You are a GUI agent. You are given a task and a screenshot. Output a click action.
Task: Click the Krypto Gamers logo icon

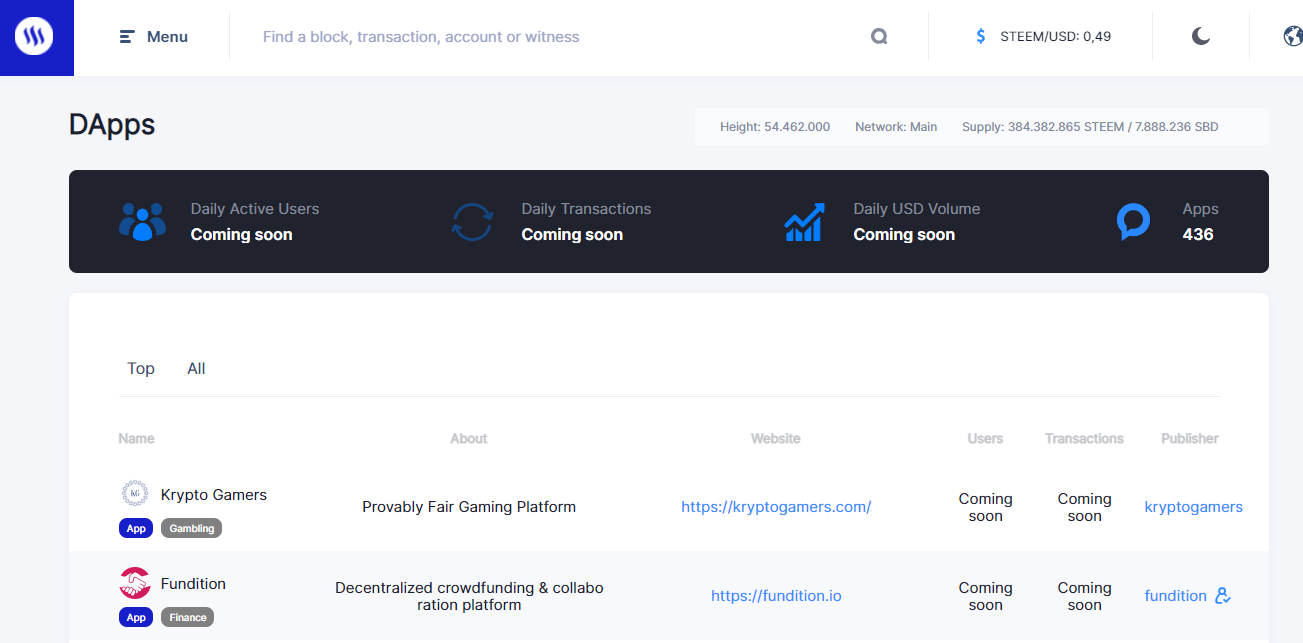134,494
